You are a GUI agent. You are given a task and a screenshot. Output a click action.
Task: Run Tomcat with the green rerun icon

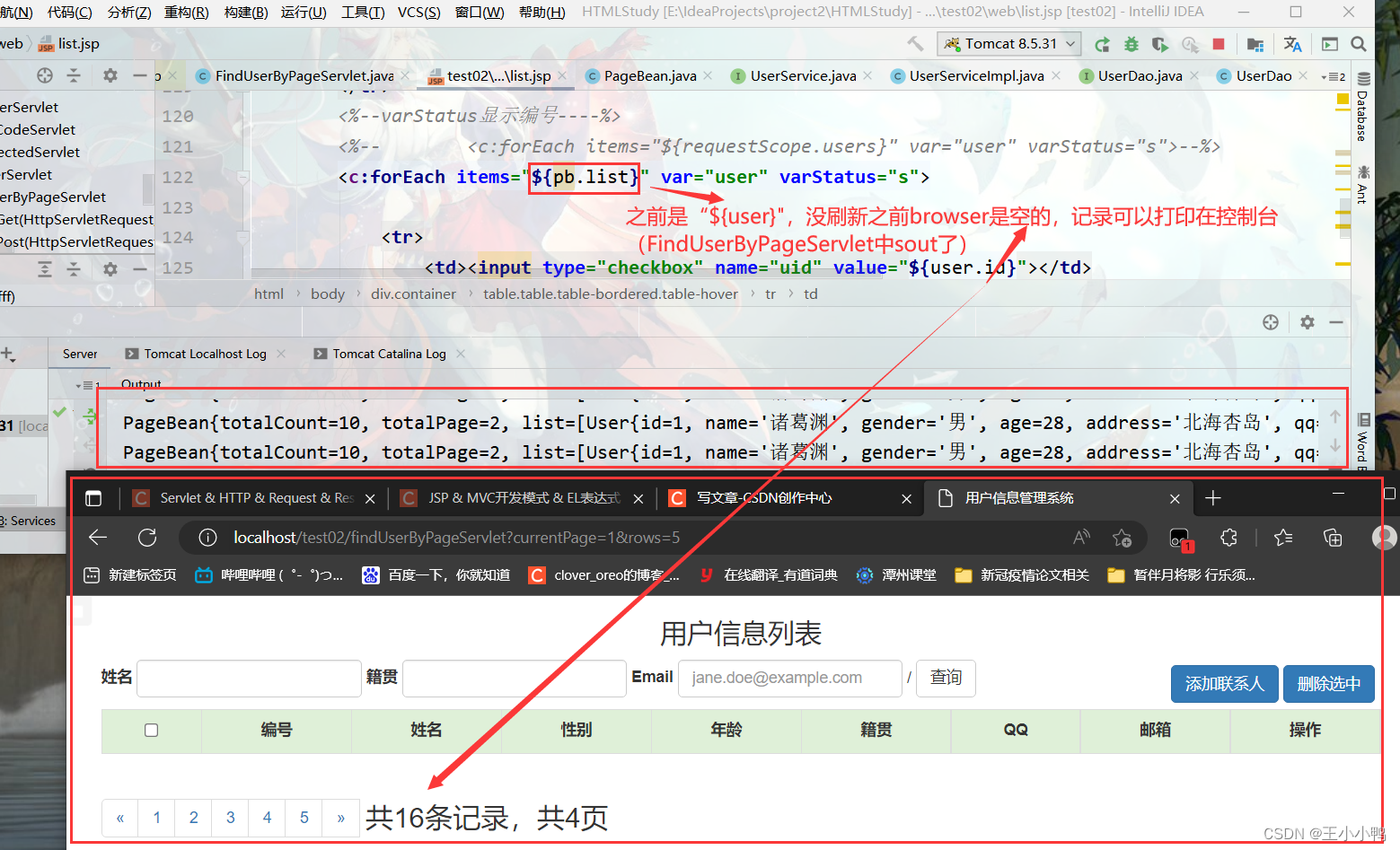point(1102,44)
